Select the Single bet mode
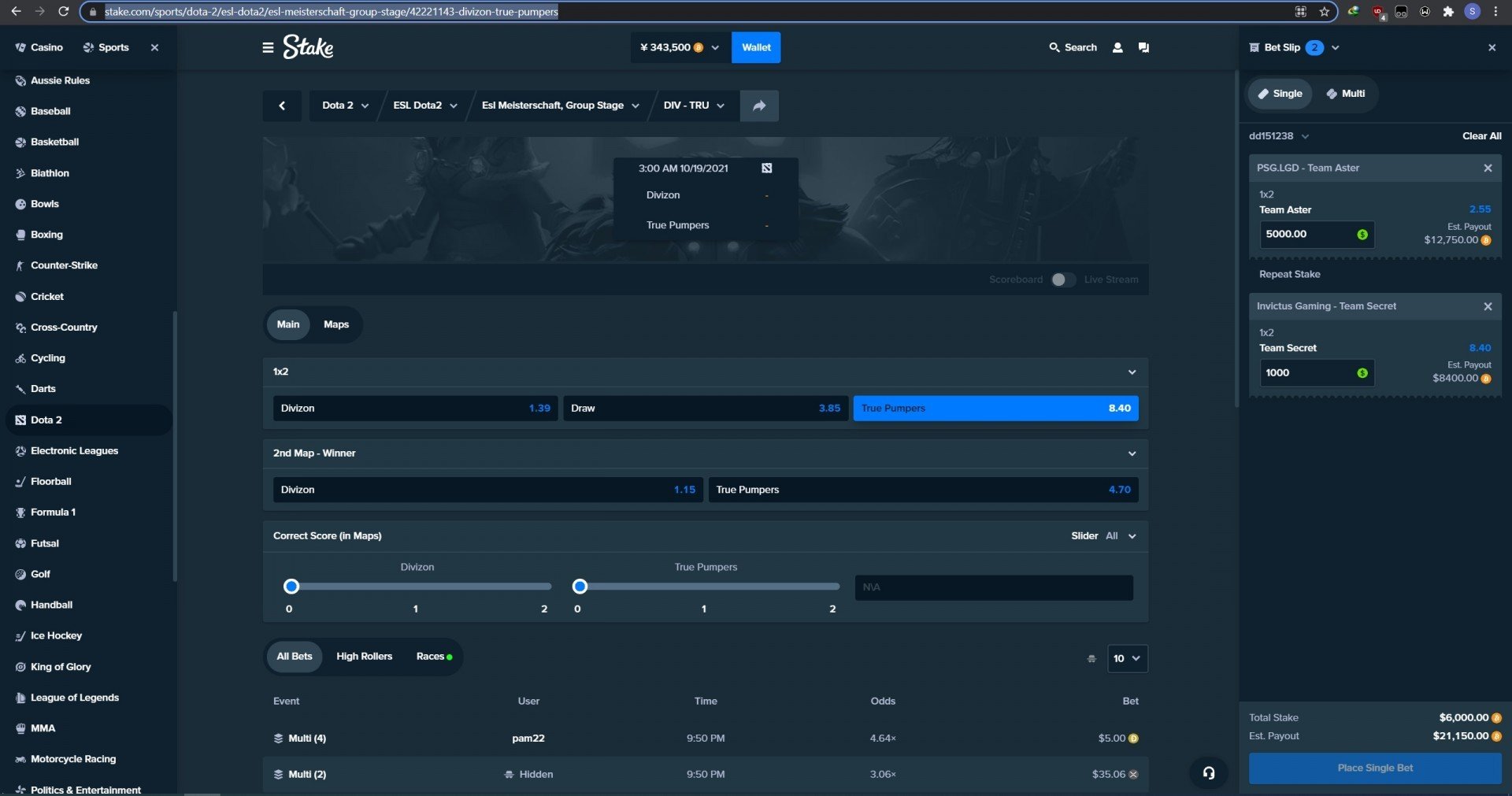 point(1280,94)
